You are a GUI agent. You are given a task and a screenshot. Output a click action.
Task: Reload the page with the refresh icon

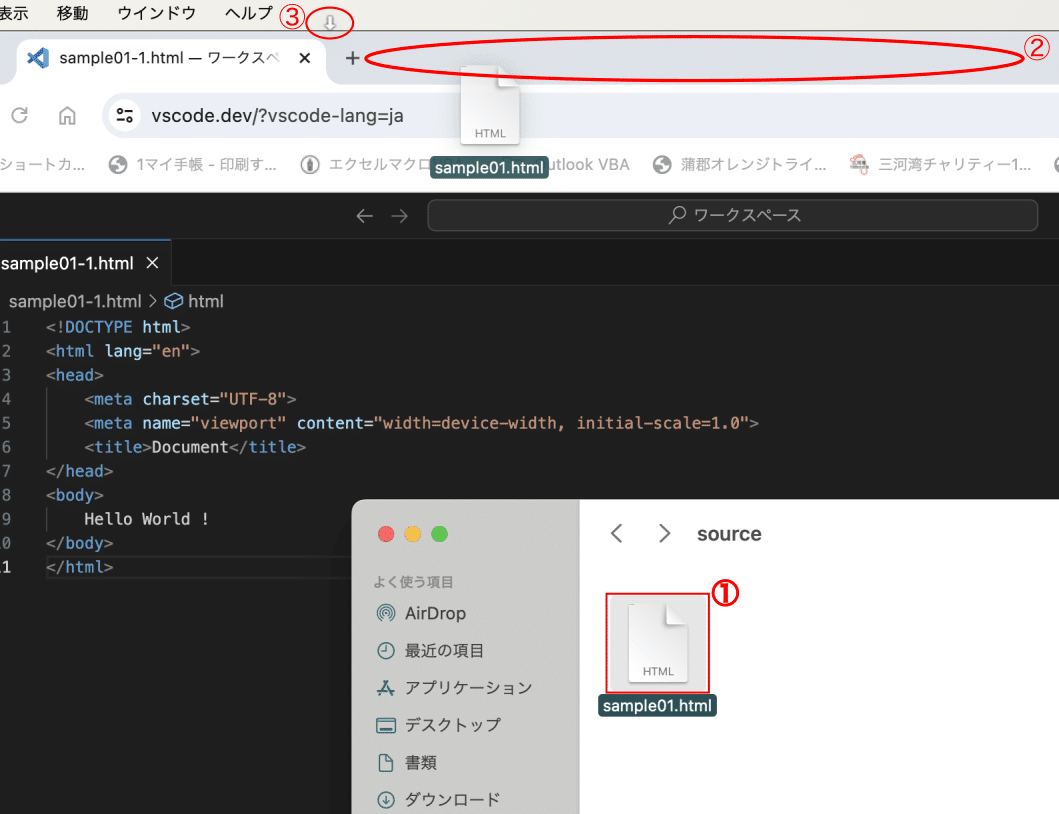click(x=20, y=116)
